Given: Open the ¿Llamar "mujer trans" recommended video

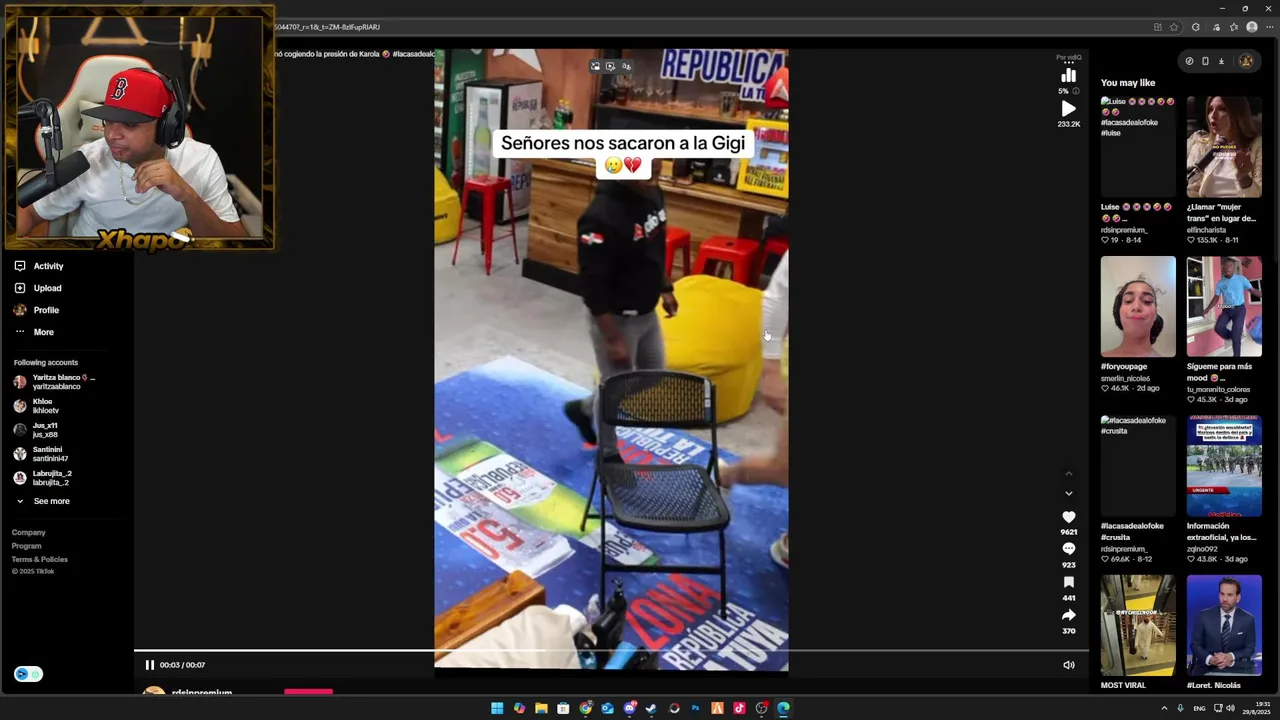Looking at the screenshot, I should point(1224,147).
